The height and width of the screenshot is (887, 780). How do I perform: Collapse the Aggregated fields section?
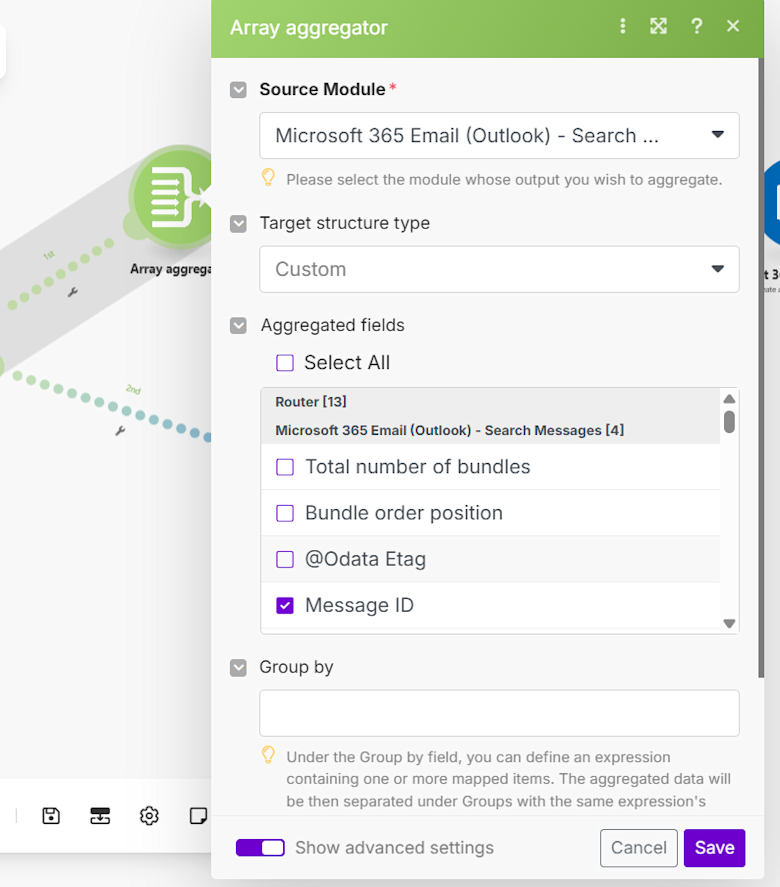238,326
